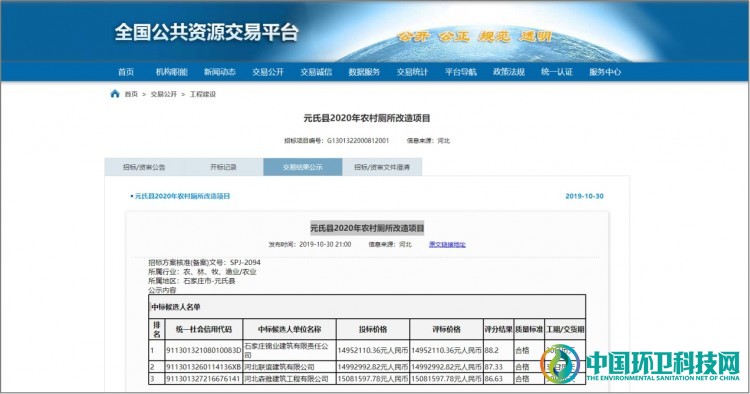This screenshot has width=750, height=394.
Task: Click the project number G1301322000812001
Action: coord(358,141)
